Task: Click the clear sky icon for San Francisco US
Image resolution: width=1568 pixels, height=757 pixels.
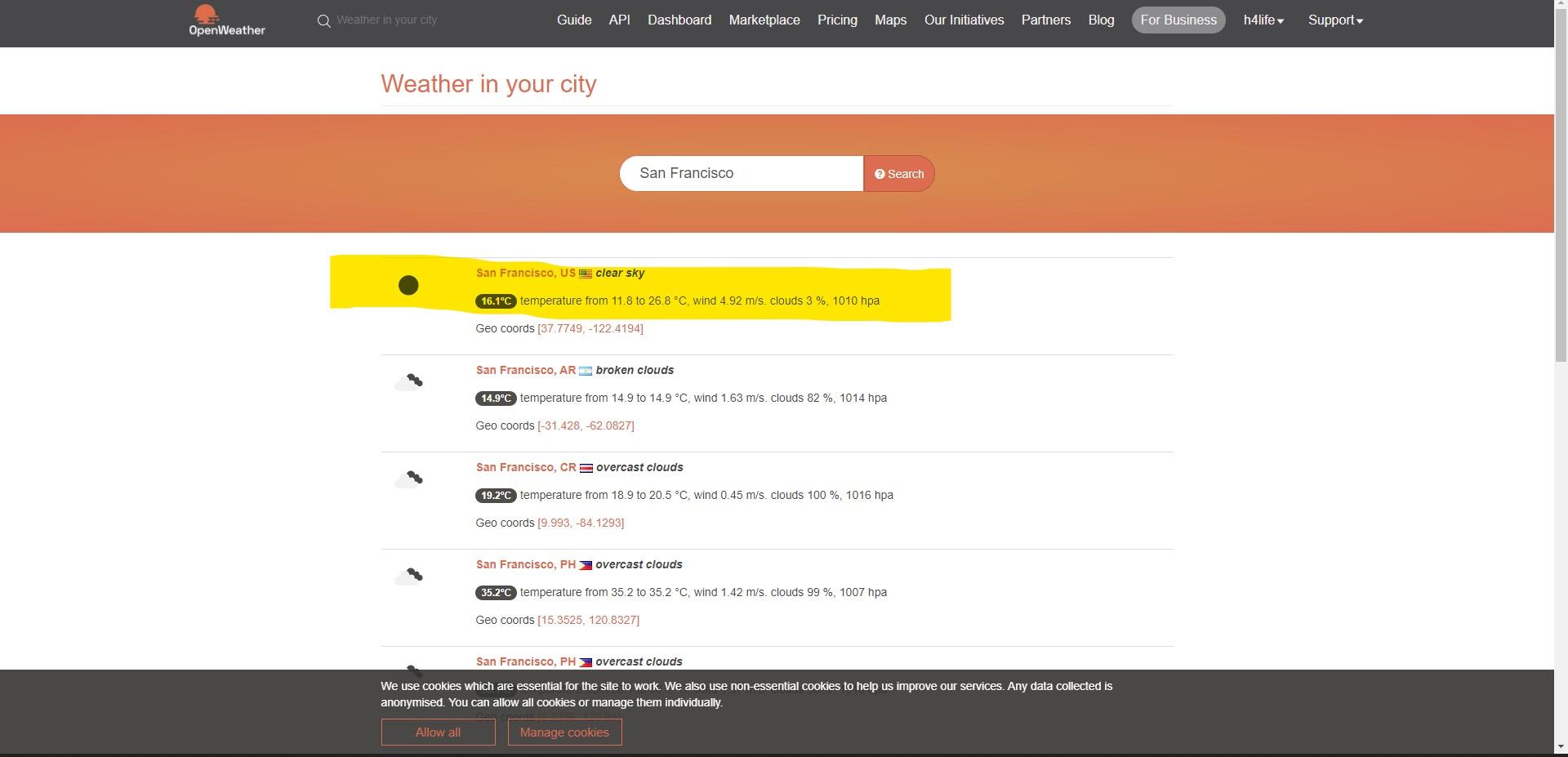Action: 408,285
